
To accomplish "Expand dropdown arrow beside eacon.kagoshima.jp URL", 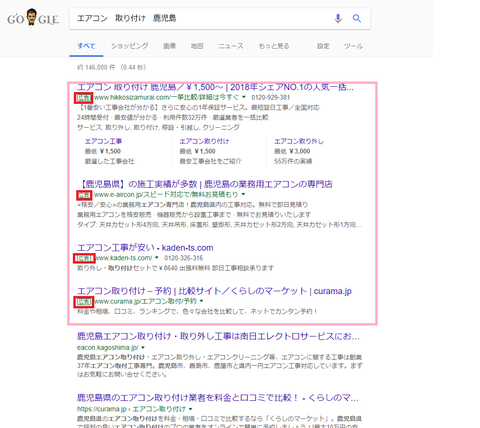I will [x=143, y=348].
